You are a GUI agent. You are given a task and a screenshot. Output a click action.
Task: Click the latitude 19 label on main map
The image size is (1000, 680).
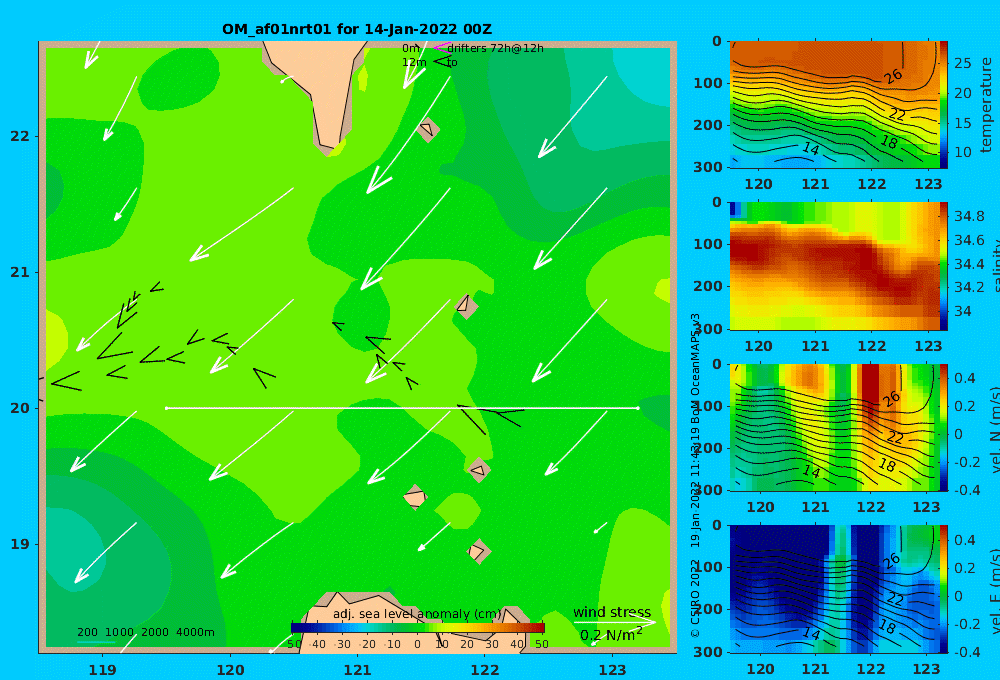(x=20, y=544)
